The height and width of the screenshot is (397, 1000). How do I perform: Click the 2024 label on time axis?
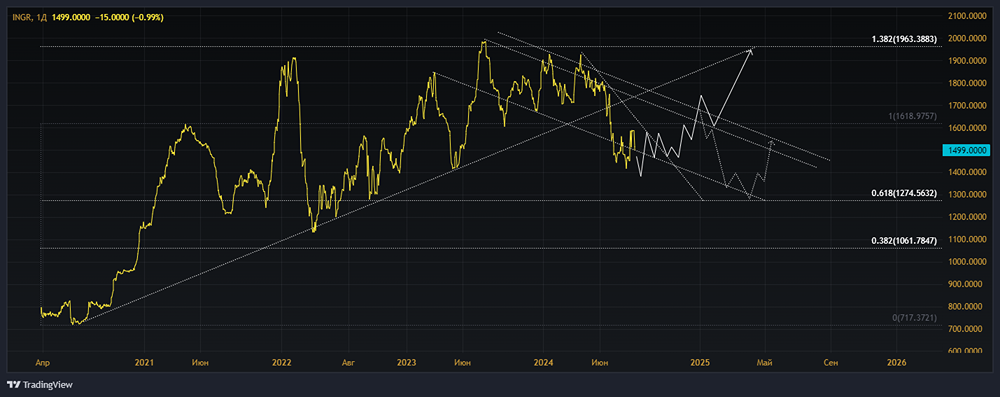(x=543, y=363)
